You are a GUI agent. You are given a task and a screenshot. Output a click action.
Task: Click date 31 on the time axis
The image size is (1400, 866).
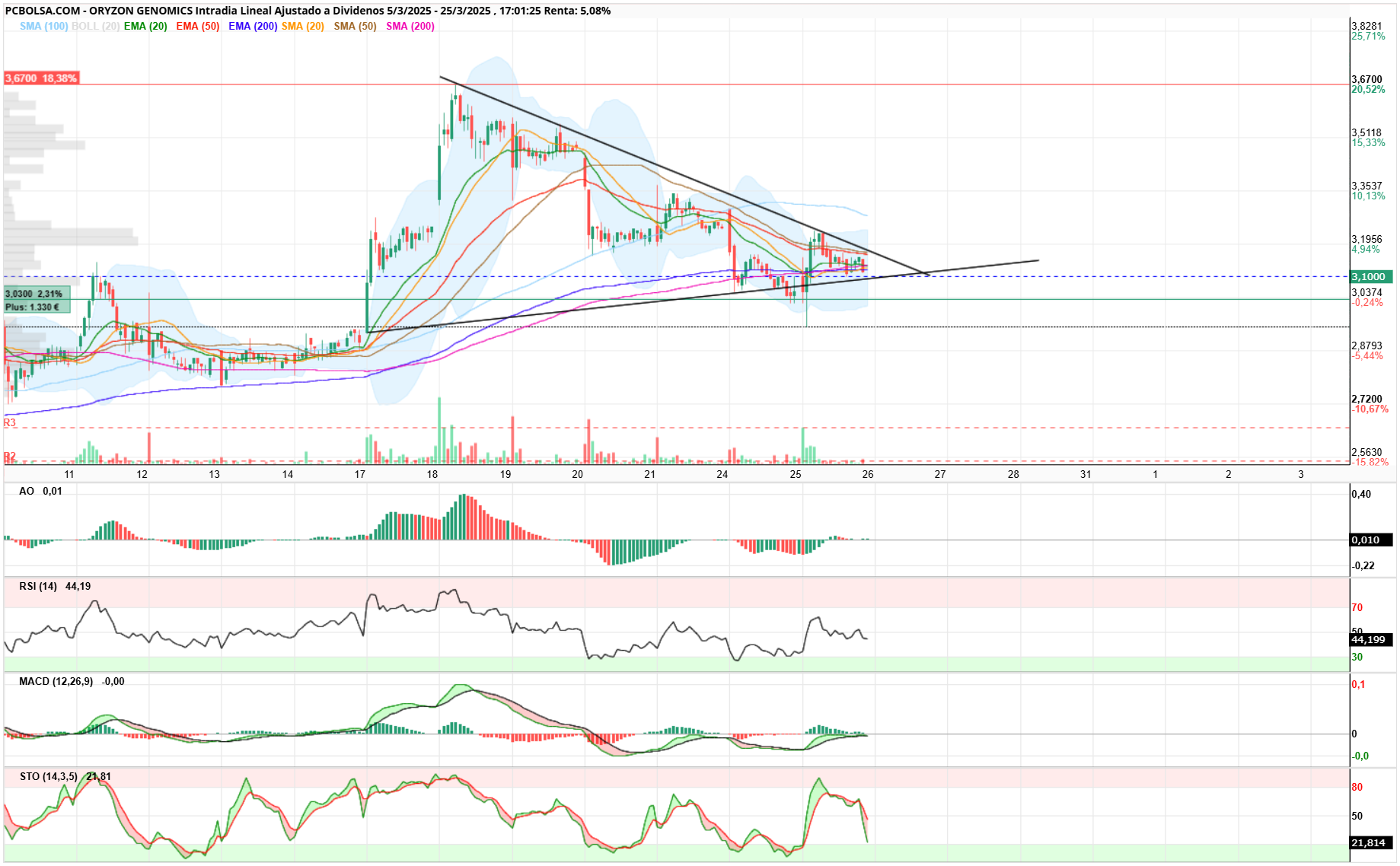tap(1086, 474)
